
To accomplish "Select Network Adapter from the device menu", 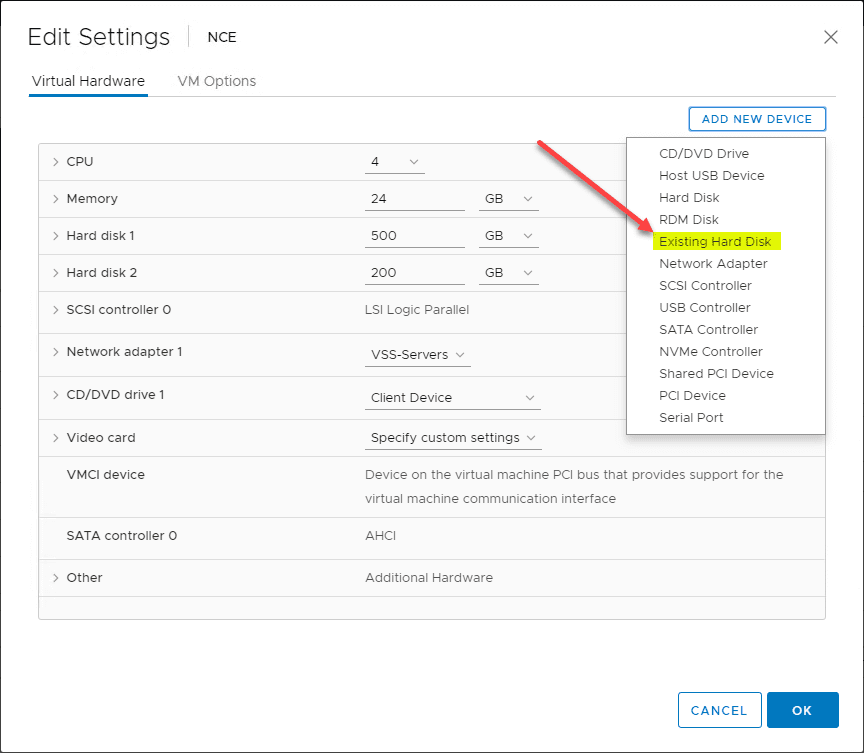I will (x=713, y=264).
